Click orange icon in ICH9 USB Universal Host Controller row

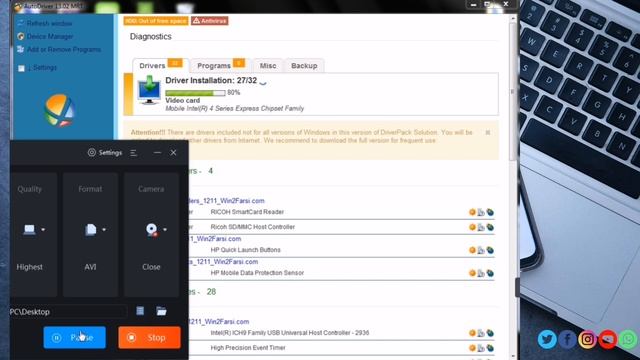[x=472, y=333]
